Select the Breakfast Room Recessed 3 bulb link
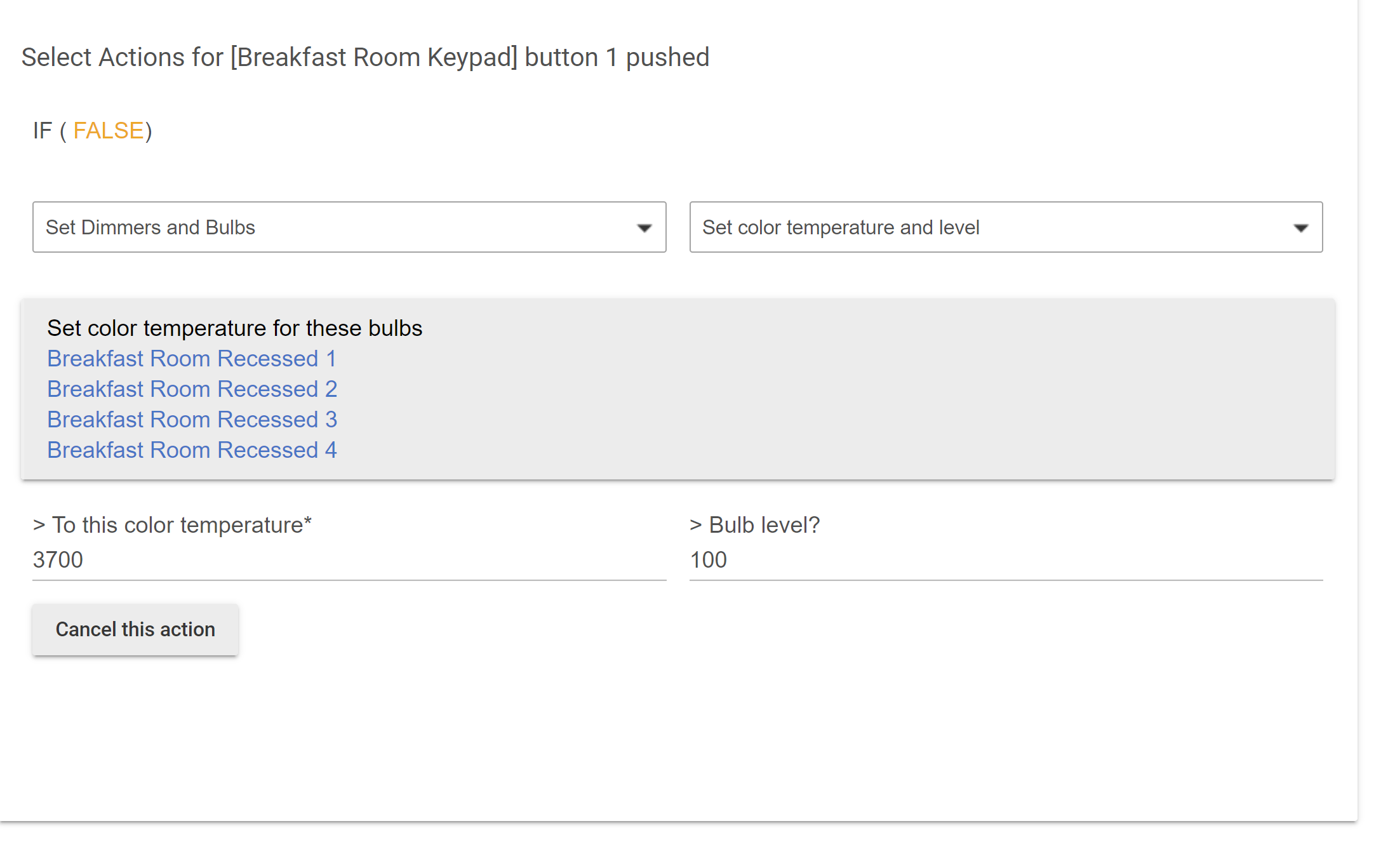1395x868 pixels. click(x=192, y=420)
